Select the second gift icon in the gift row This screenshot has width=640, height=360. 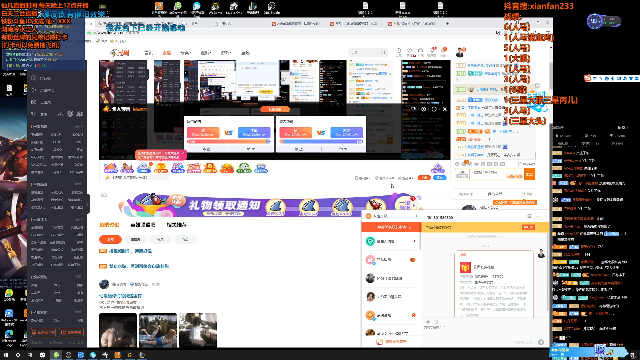(x=127, y=168)
